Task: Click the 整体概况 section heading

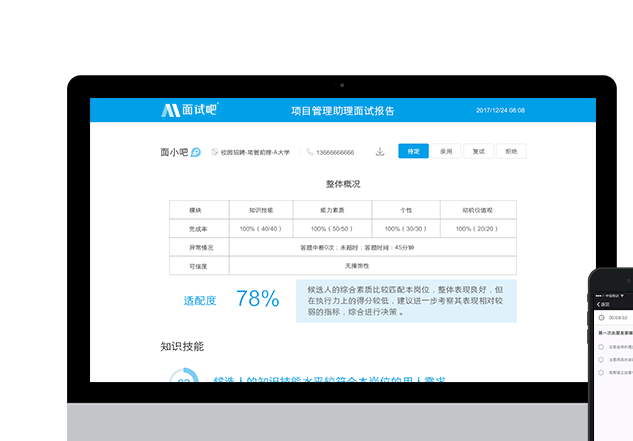Action: click(x=343, y=184)
